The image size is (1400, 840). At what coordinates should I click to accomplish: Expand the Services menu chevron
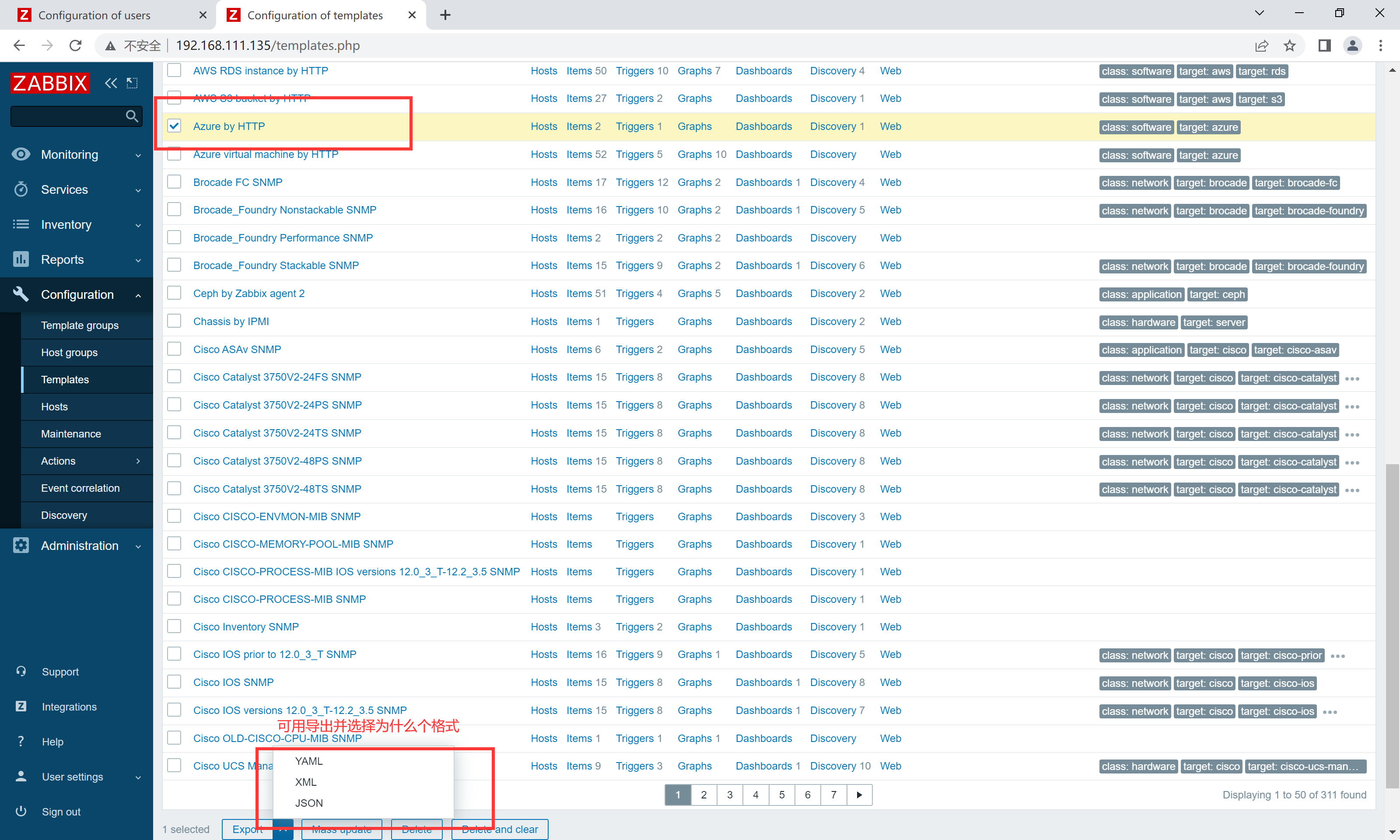tap(138, 190)
